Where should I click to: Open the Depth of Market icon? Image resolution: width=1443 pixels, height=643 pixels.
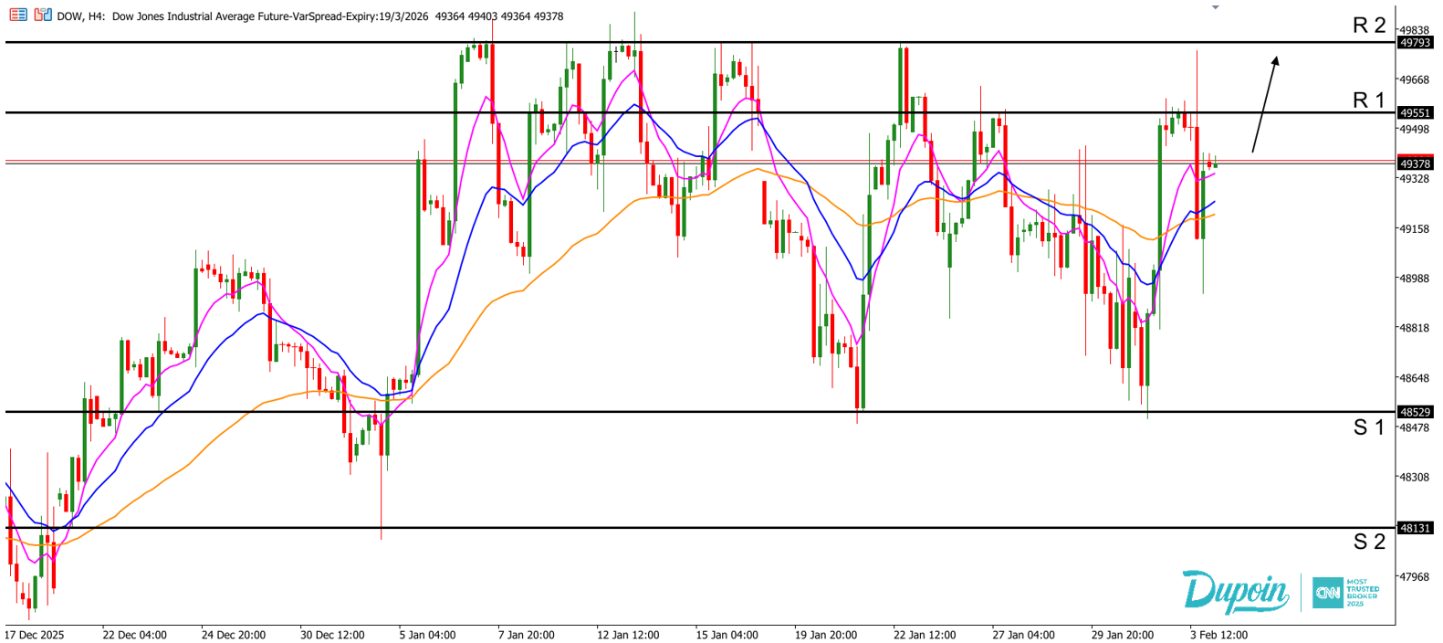pos(16,16)
